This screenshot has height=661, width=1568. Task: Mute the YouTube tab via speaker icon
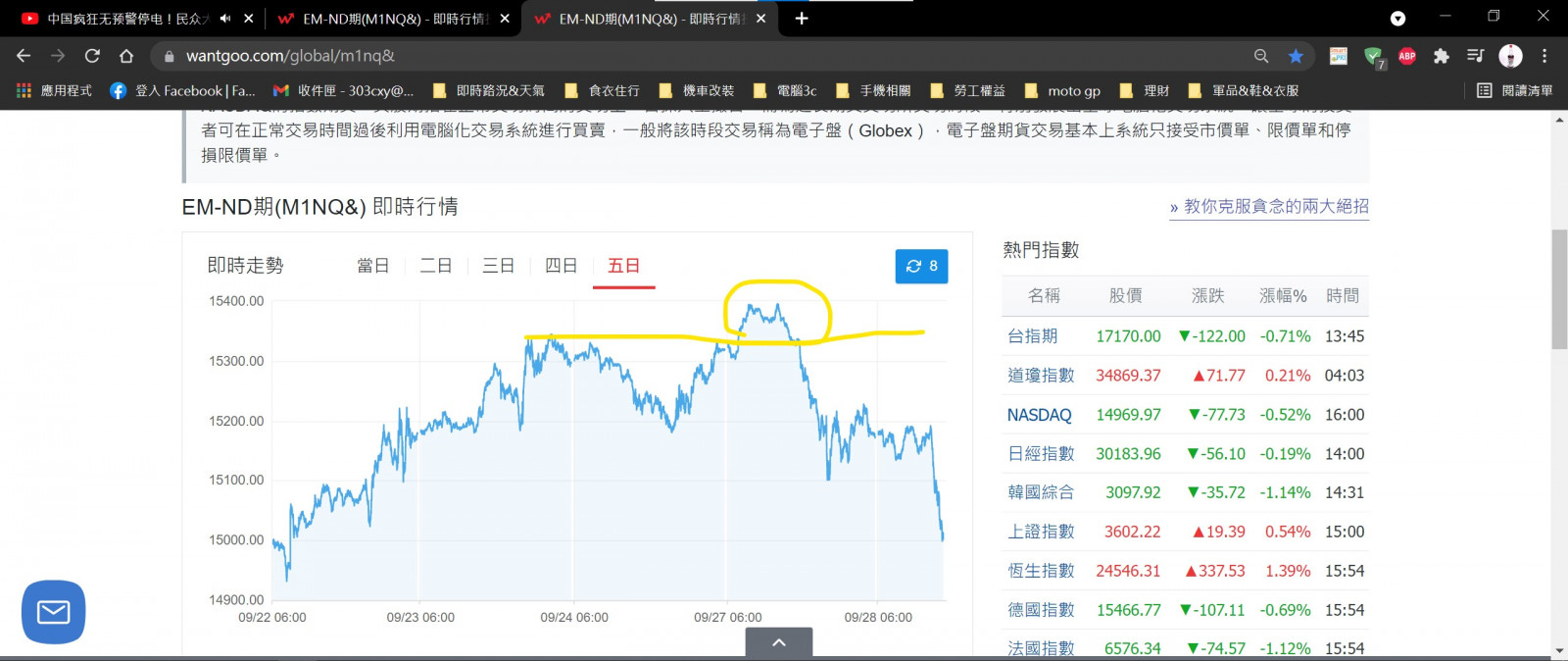[x=225, y=19]
